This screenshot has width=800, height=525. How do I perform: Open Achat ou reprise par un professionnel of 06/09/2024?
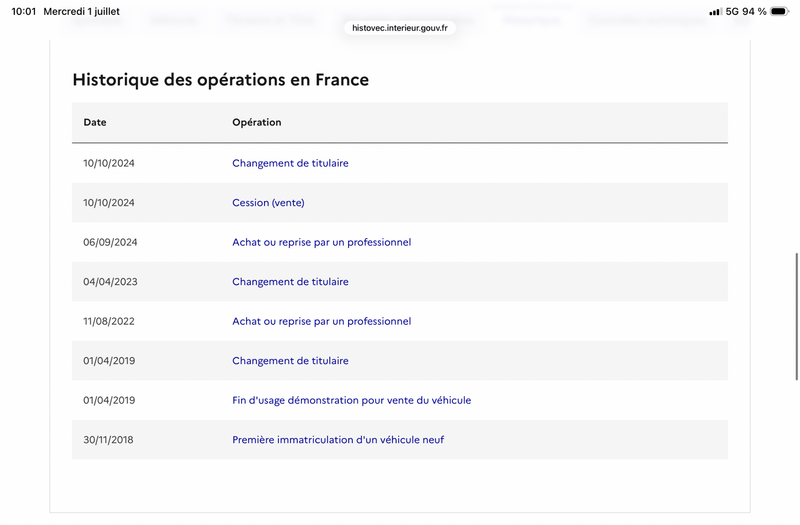click(x=321, y=242)
